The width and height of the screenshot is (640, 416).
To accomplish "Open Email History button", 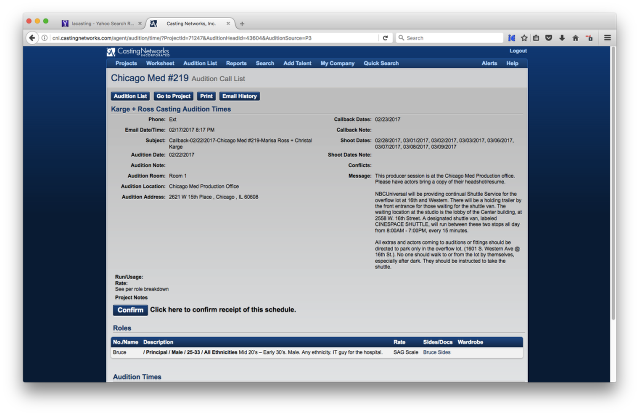I will click(240, 96).
